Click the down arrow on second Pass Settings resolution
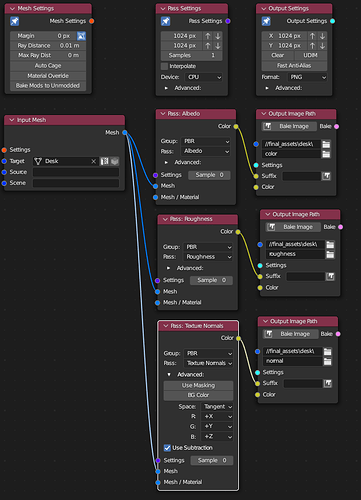Screen dimensions: 361x500 click(218, 46)
